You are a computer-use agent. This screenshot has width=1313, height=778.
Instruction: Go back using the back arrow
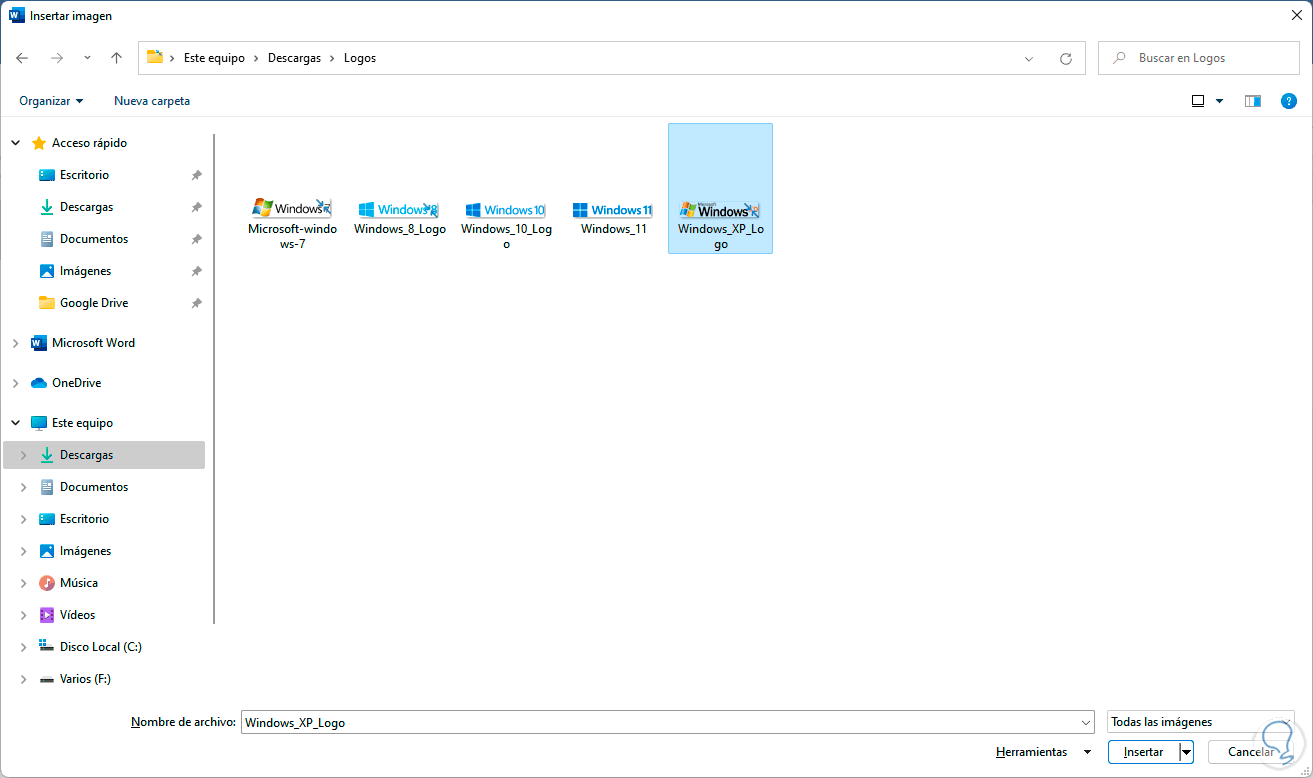coord(22,58)
